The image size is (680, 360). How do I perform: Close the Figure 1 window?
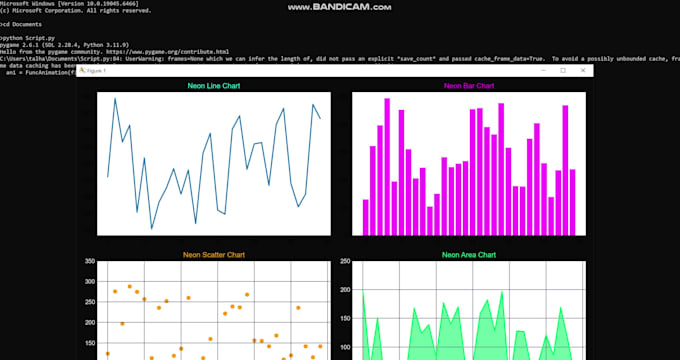(583, 70)
